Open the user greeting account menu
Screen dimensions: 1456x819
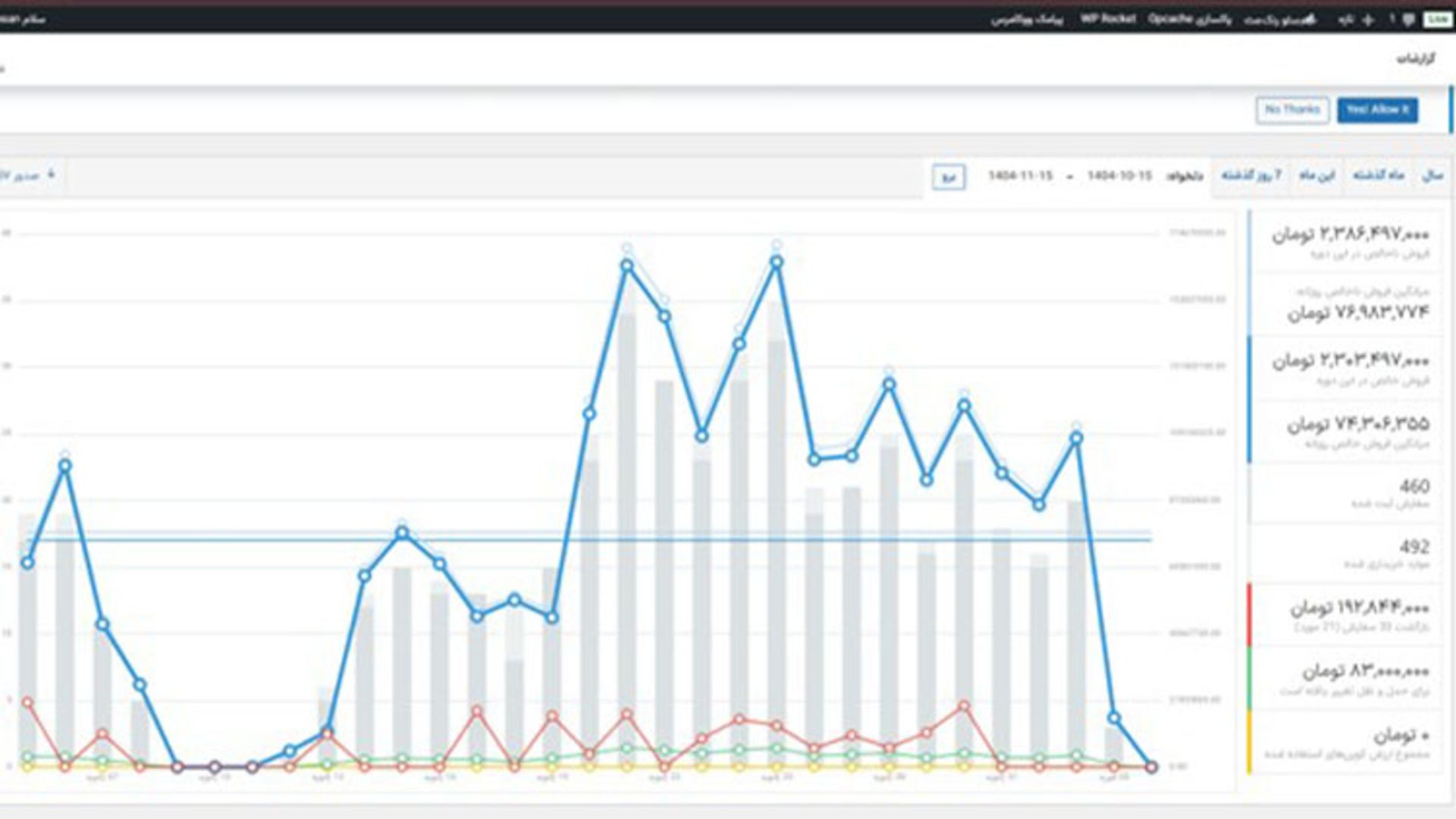(23, 20)
